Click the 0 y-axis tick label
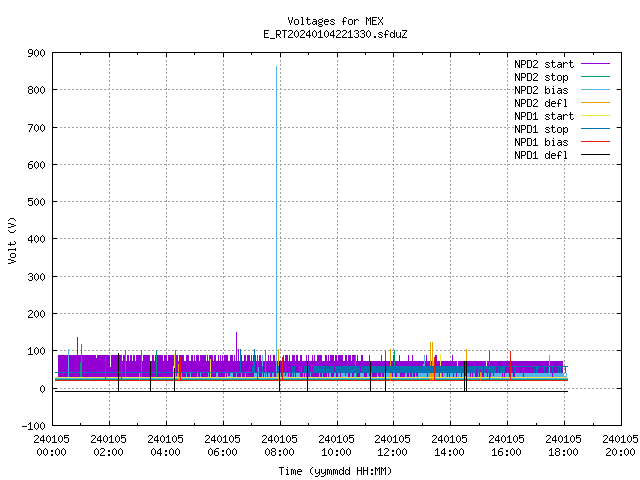This screenshot has width=640, height=480. click(x=42, y=389)
